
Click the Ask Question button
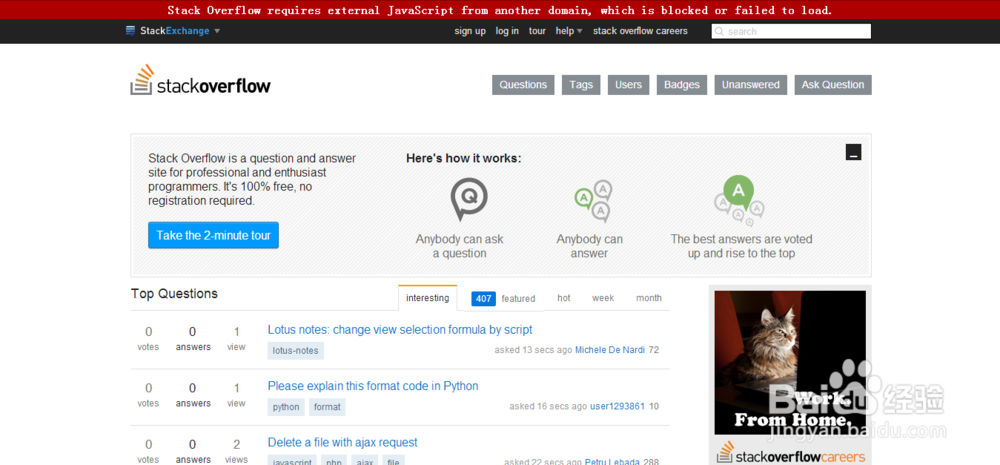click(x=833, y=85)
